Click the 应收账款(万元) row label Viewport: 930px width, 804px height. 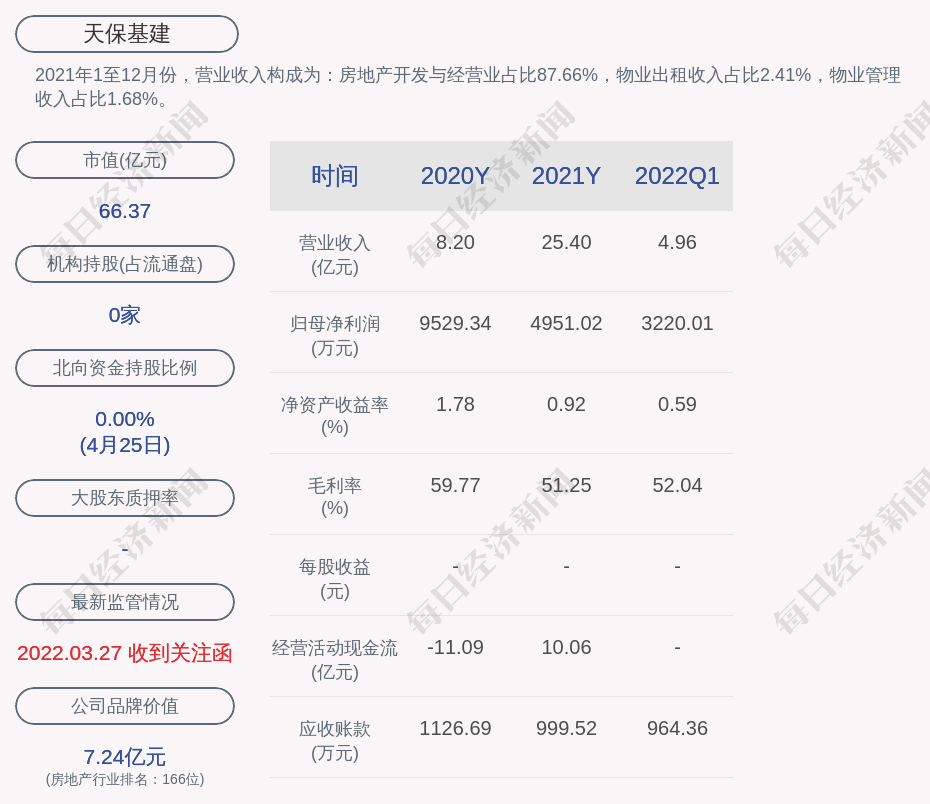click(335, 741)
